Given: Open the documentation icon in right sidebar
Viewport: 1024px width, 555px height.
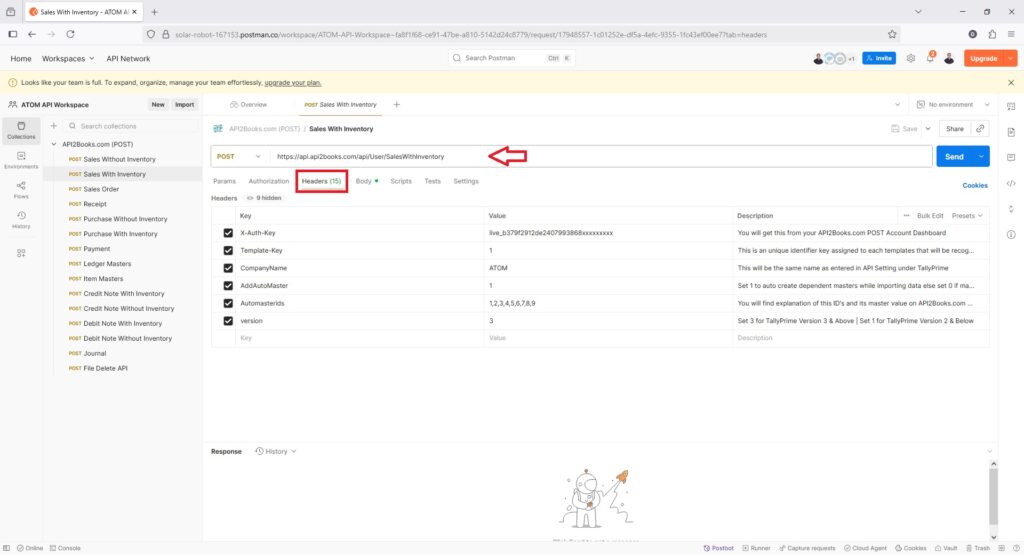Looking at the screenshot, I should point(1011,132).
